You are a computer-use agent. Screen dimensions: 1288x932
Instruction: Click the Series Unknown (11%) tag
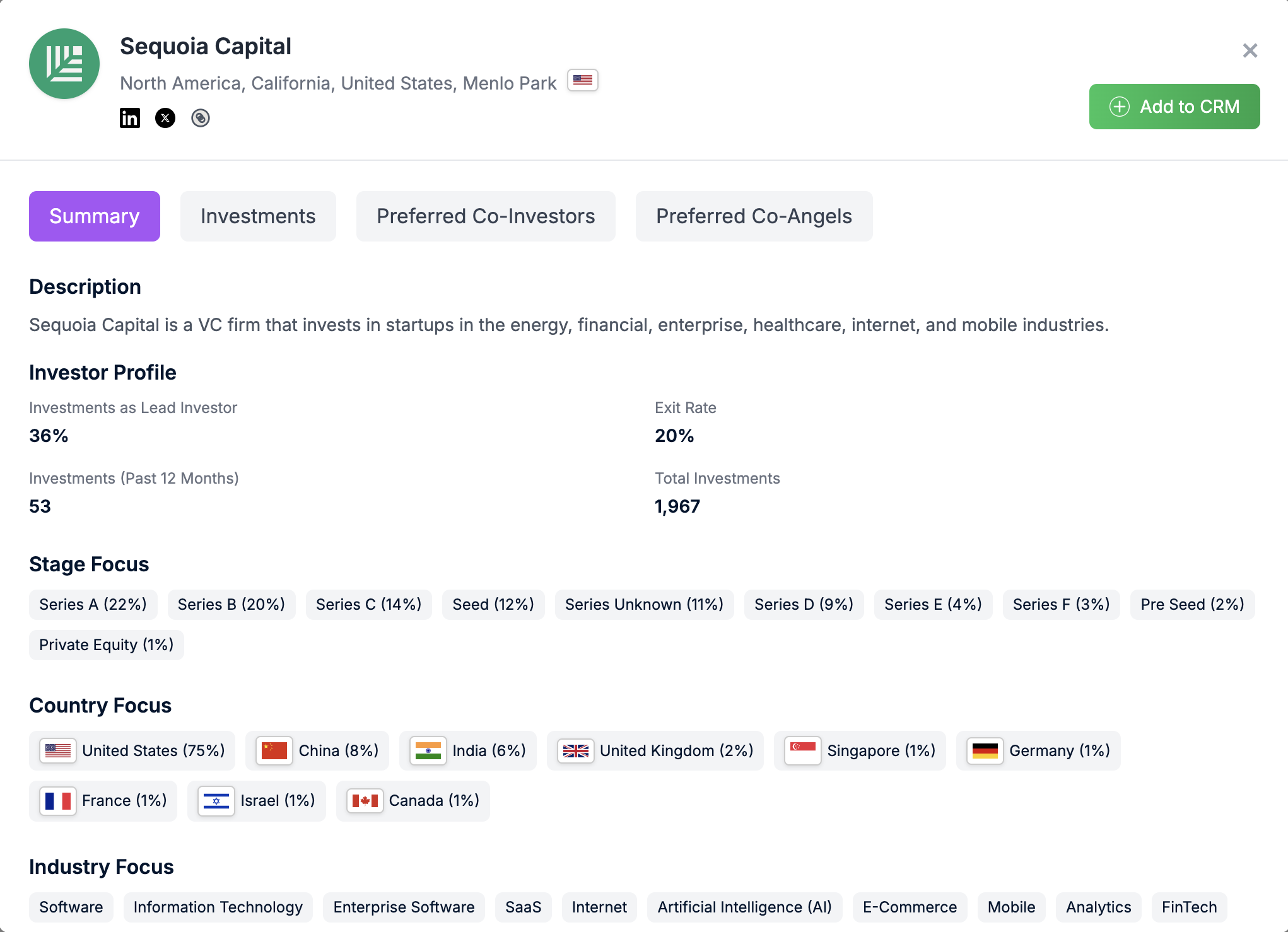(645, 605)
